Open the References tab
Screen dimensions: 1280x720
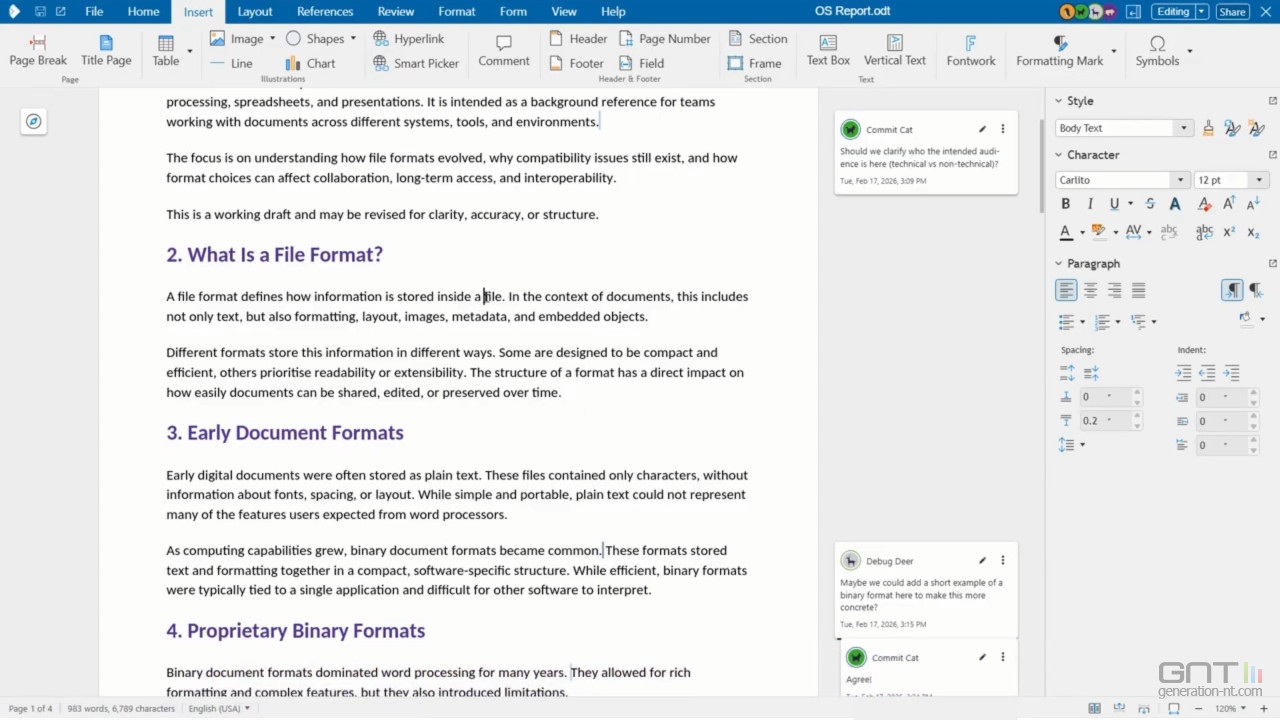coord(325,12)
